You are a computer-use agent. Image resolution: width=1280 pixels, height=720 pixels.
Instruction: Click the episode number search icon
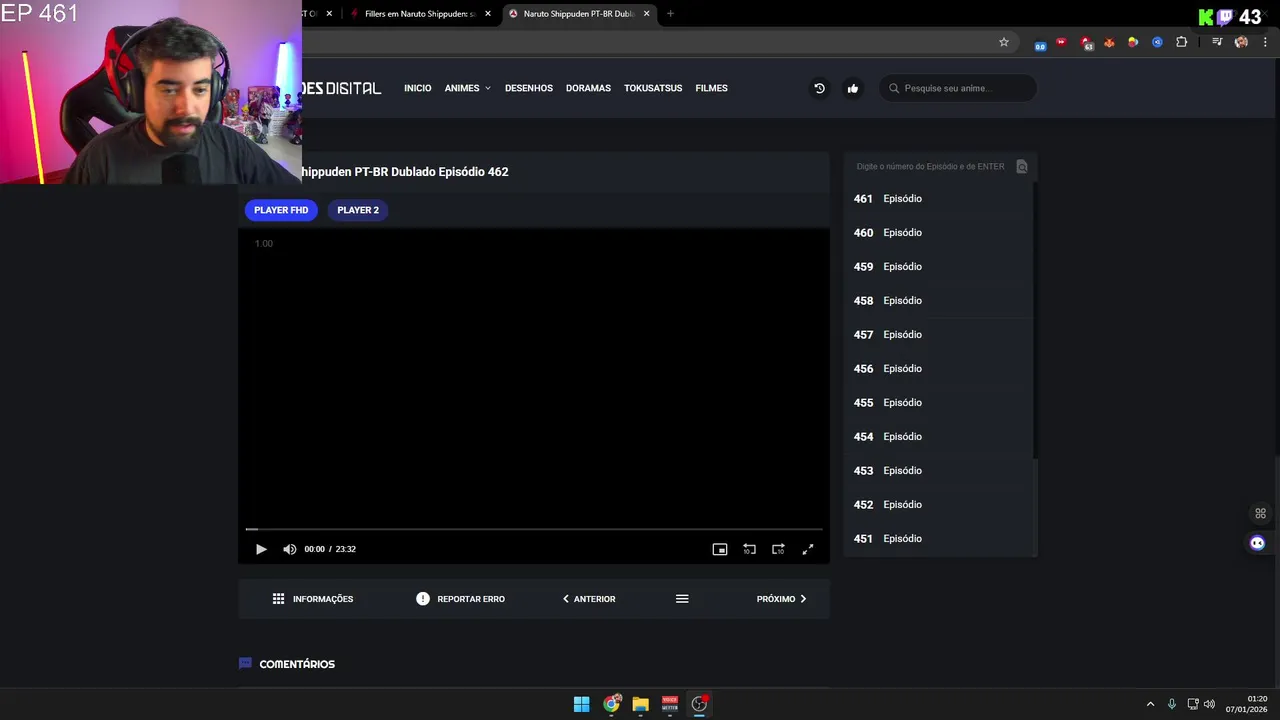(x=1022, y=166)
